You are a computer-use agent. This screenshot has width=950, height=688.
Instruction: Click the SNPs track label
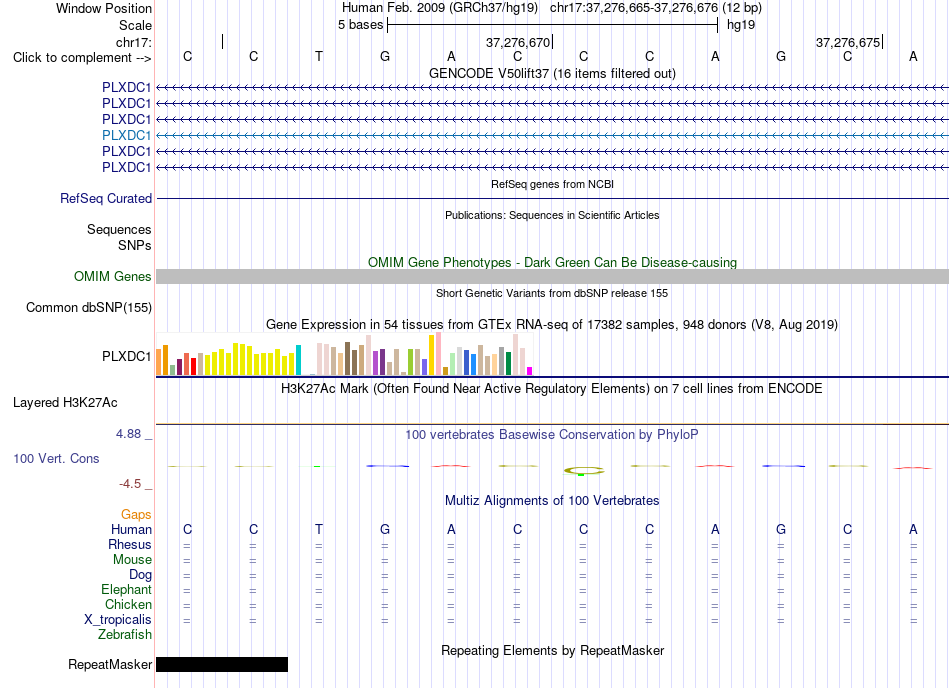click(x=135, y=245)
